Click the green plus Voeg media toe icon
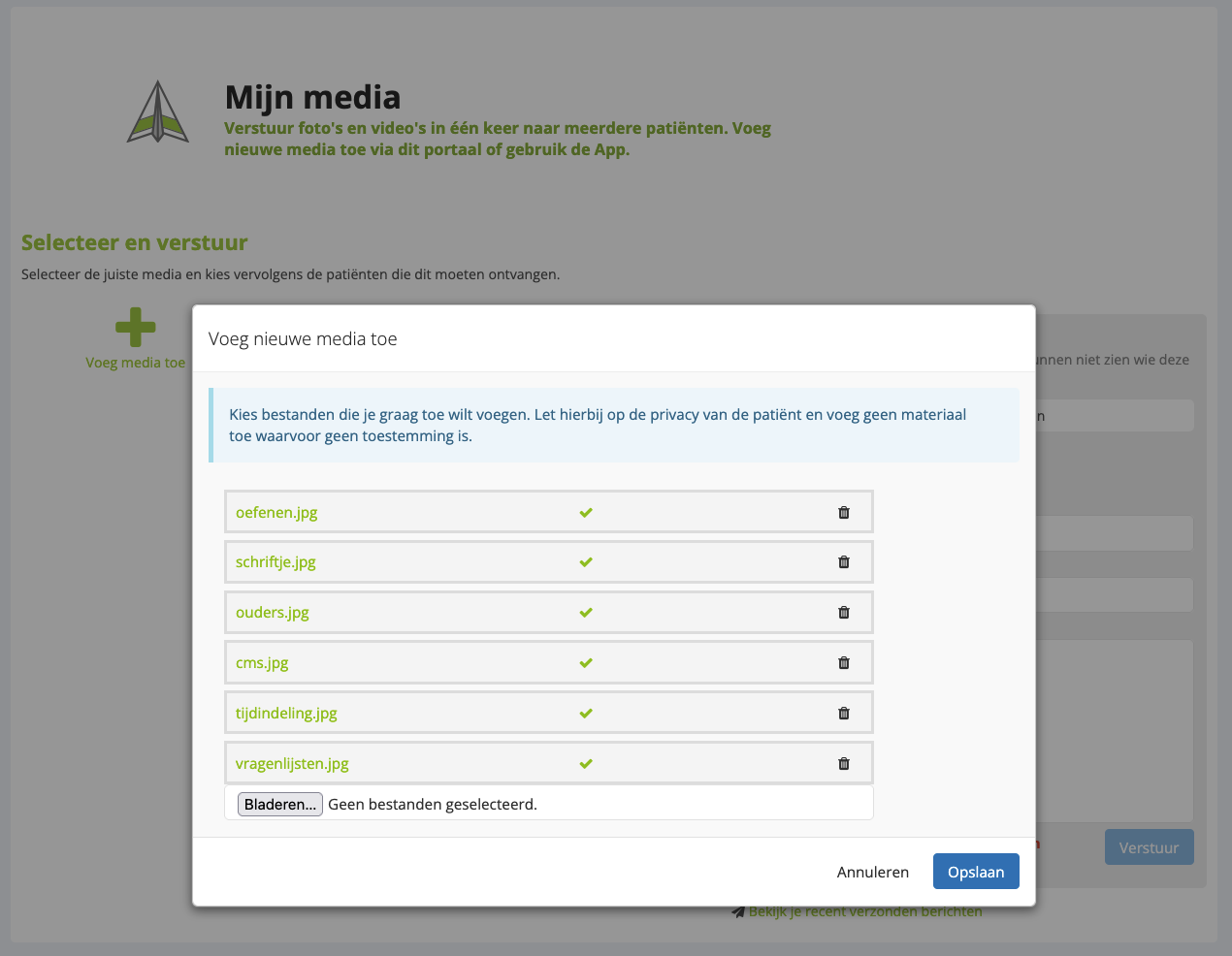 pos(135,328)
